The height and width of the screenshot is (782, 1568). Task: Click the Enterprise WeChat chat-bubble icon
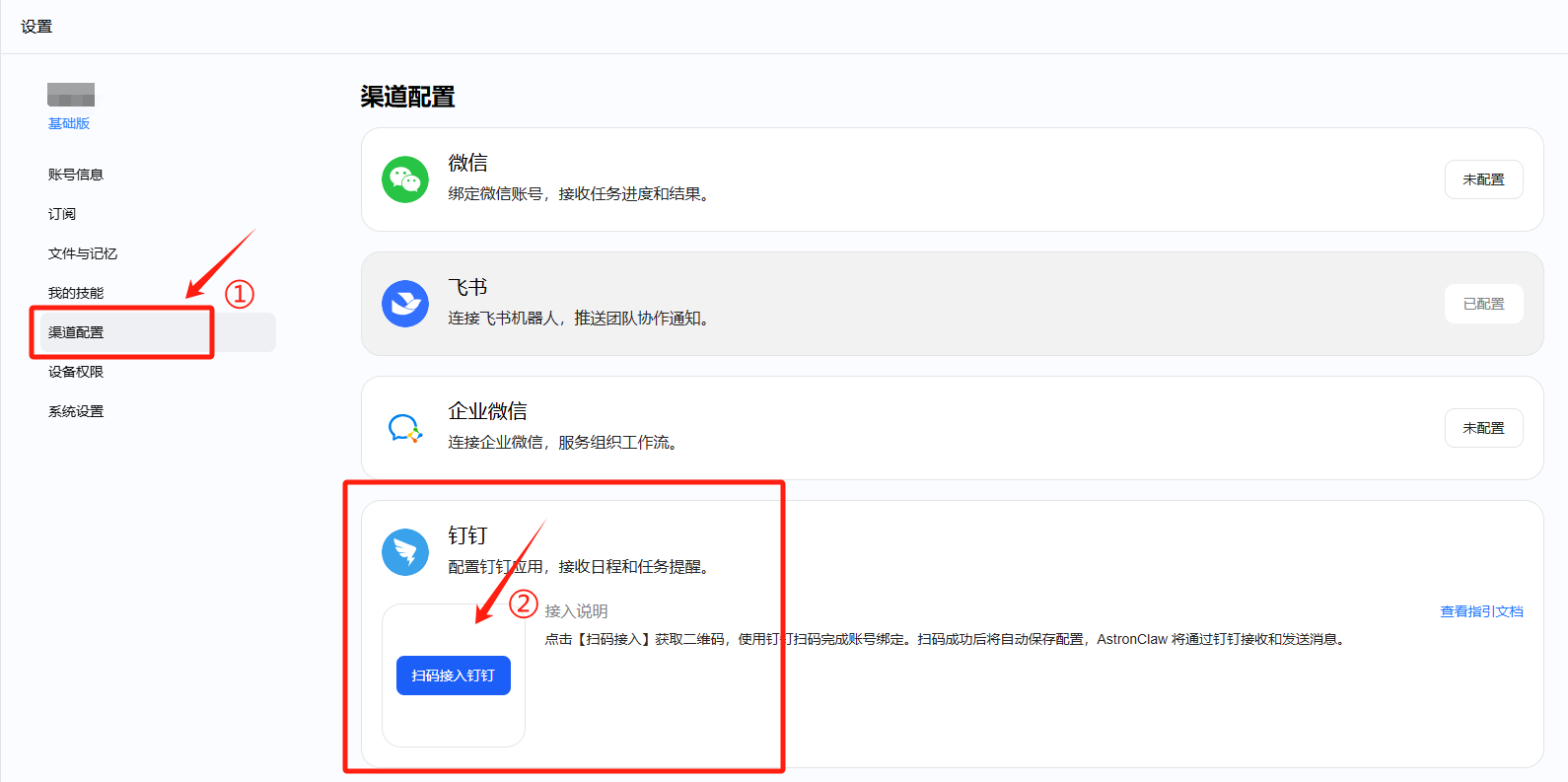405,428
